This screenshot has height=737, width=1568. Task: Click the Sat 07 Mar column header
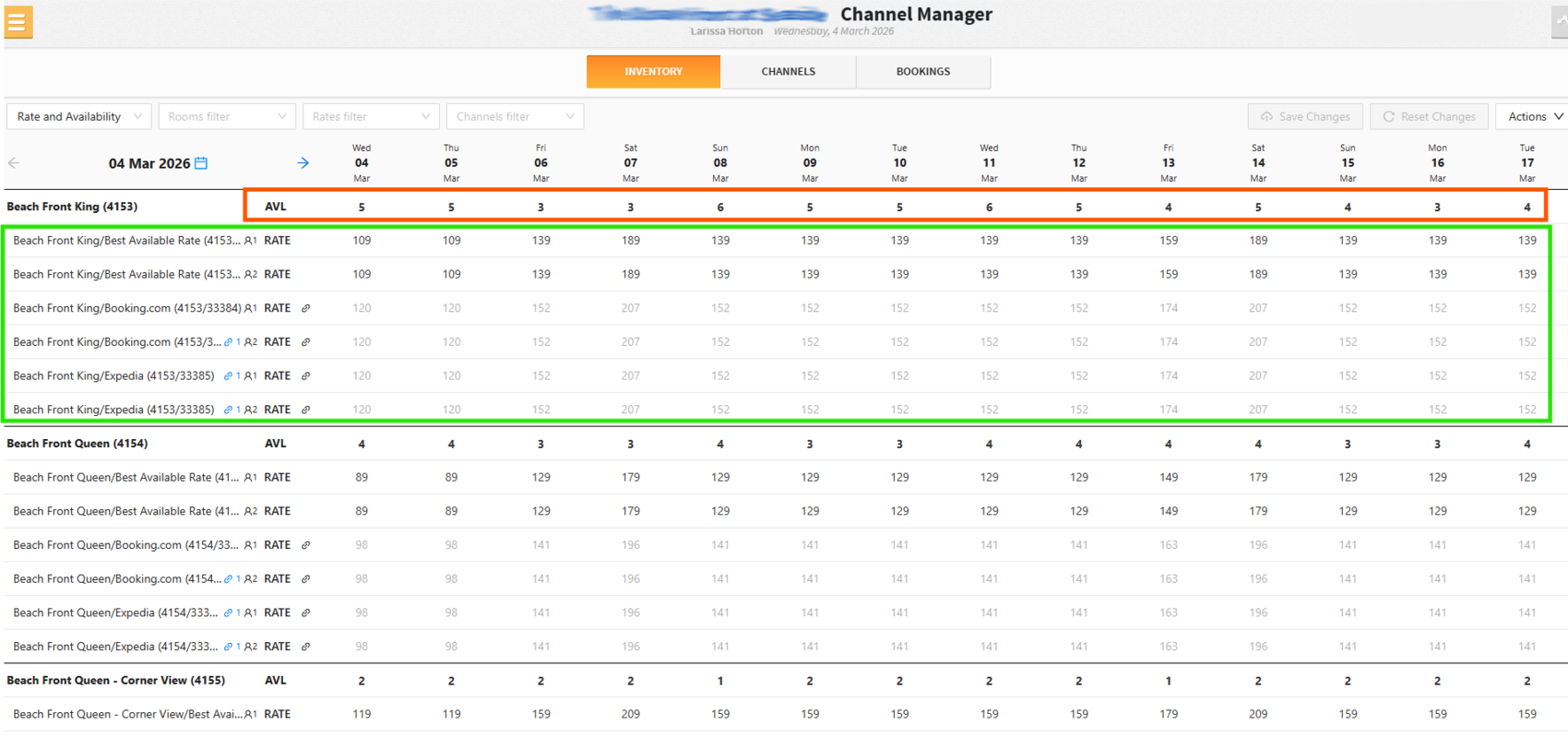631,163
